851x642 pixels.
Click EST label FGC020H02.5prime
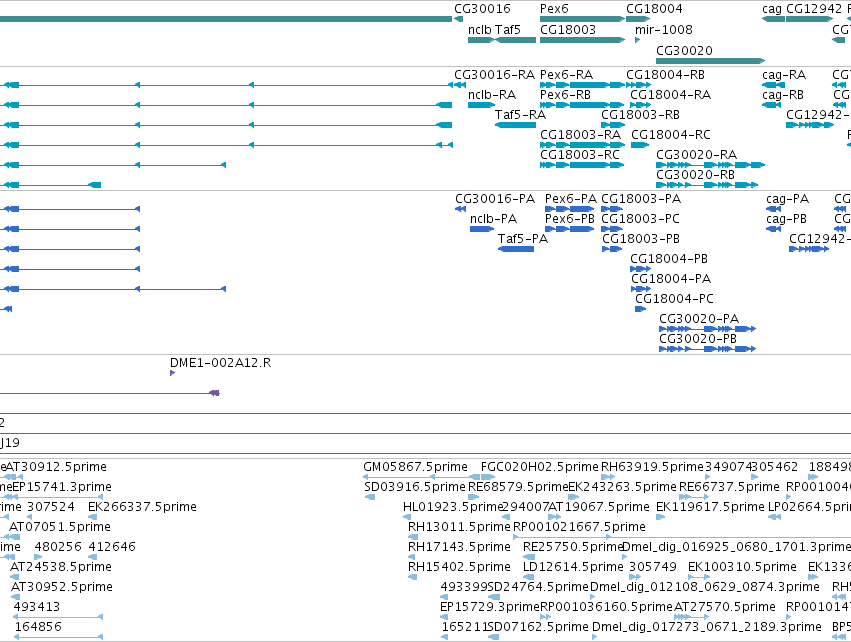click(x=539, y=467)
